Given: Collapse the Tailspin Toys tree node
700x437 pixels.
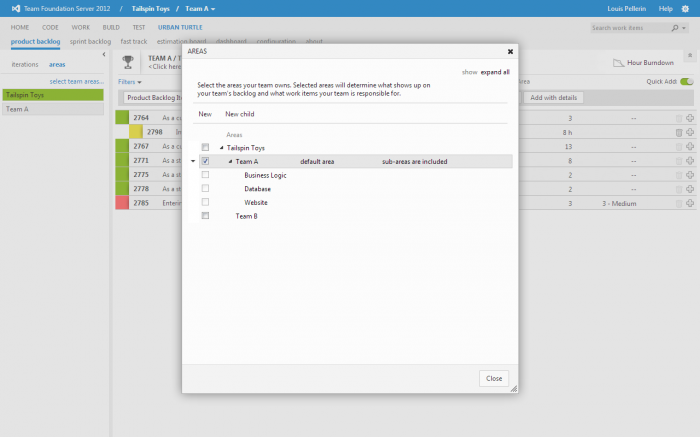Looking at the screenshot, I should pyautogui.click(x=221, y=147).
